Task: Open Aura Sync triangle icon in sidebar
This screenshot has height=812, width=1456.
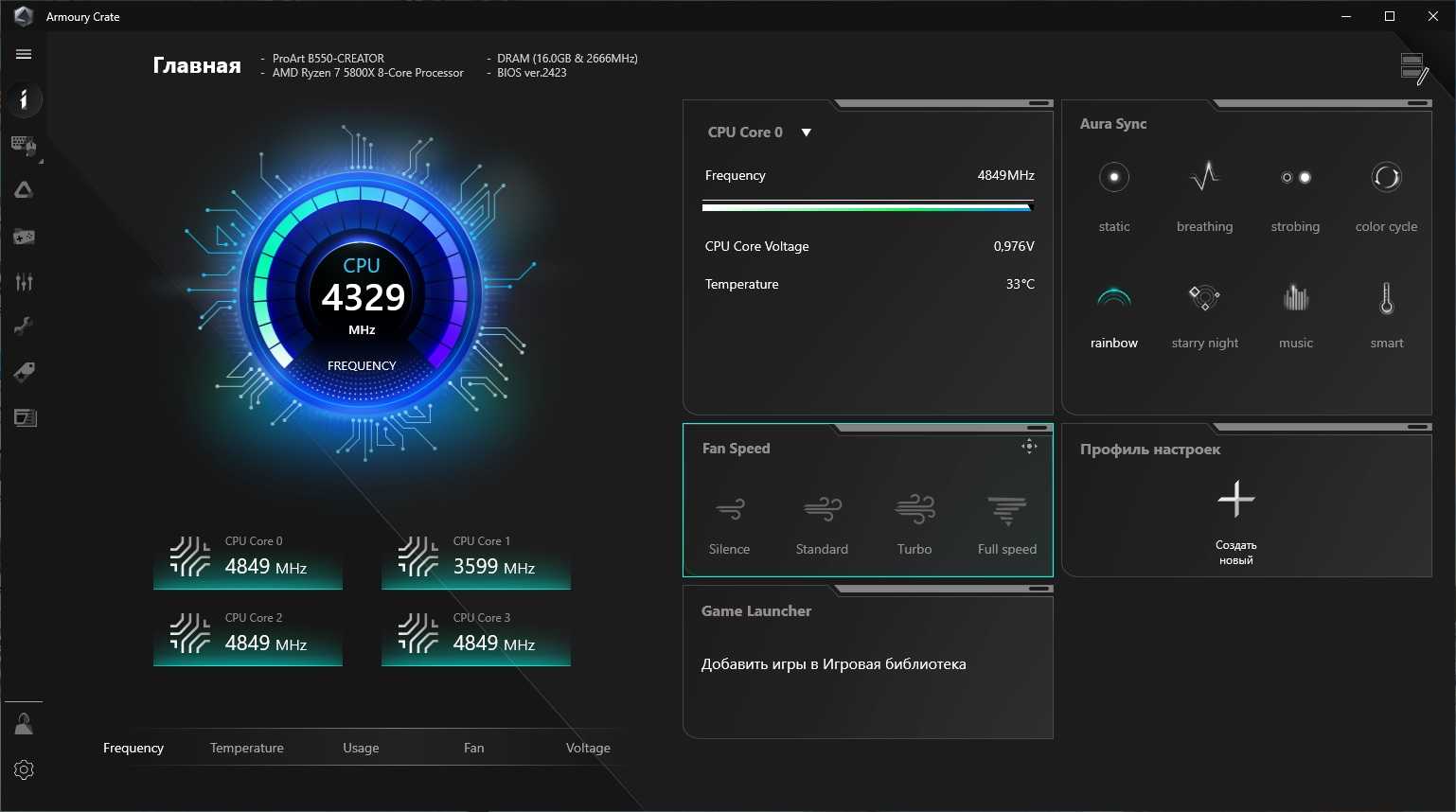Action: tap(24, 190)
